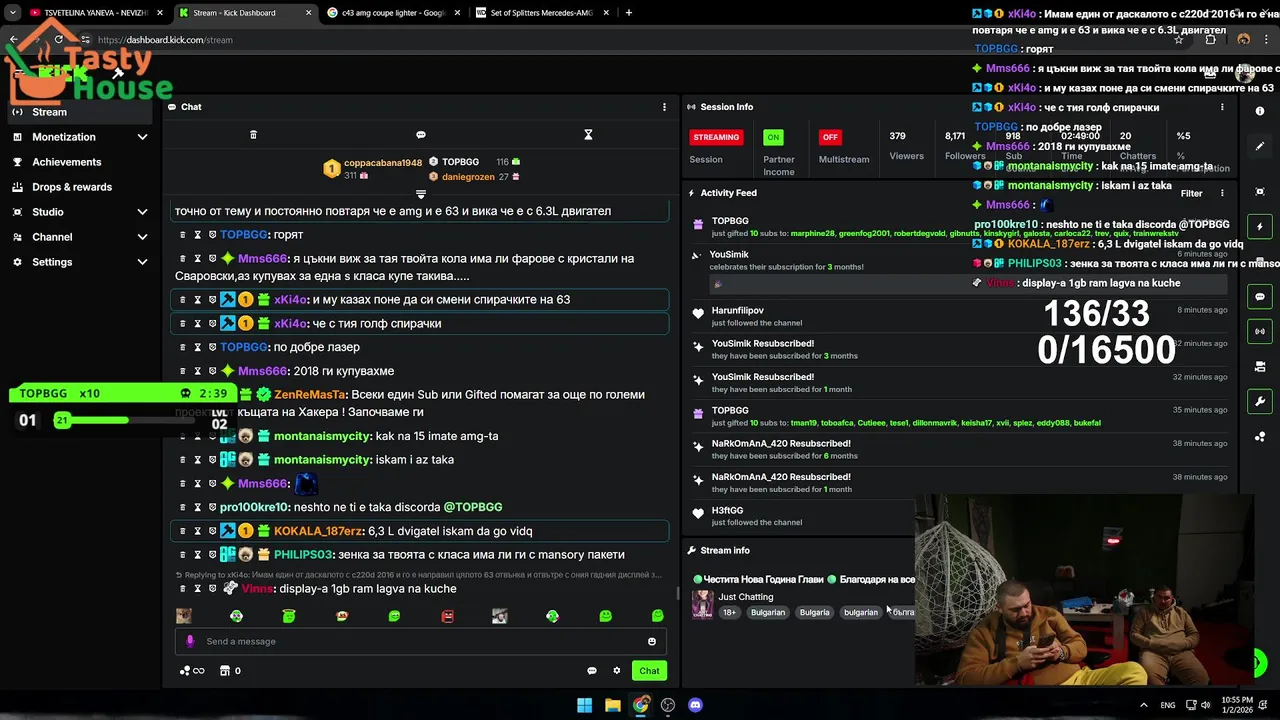Open Achievements in the sidebar
1280x720 pixels.
tap(80, 162)
